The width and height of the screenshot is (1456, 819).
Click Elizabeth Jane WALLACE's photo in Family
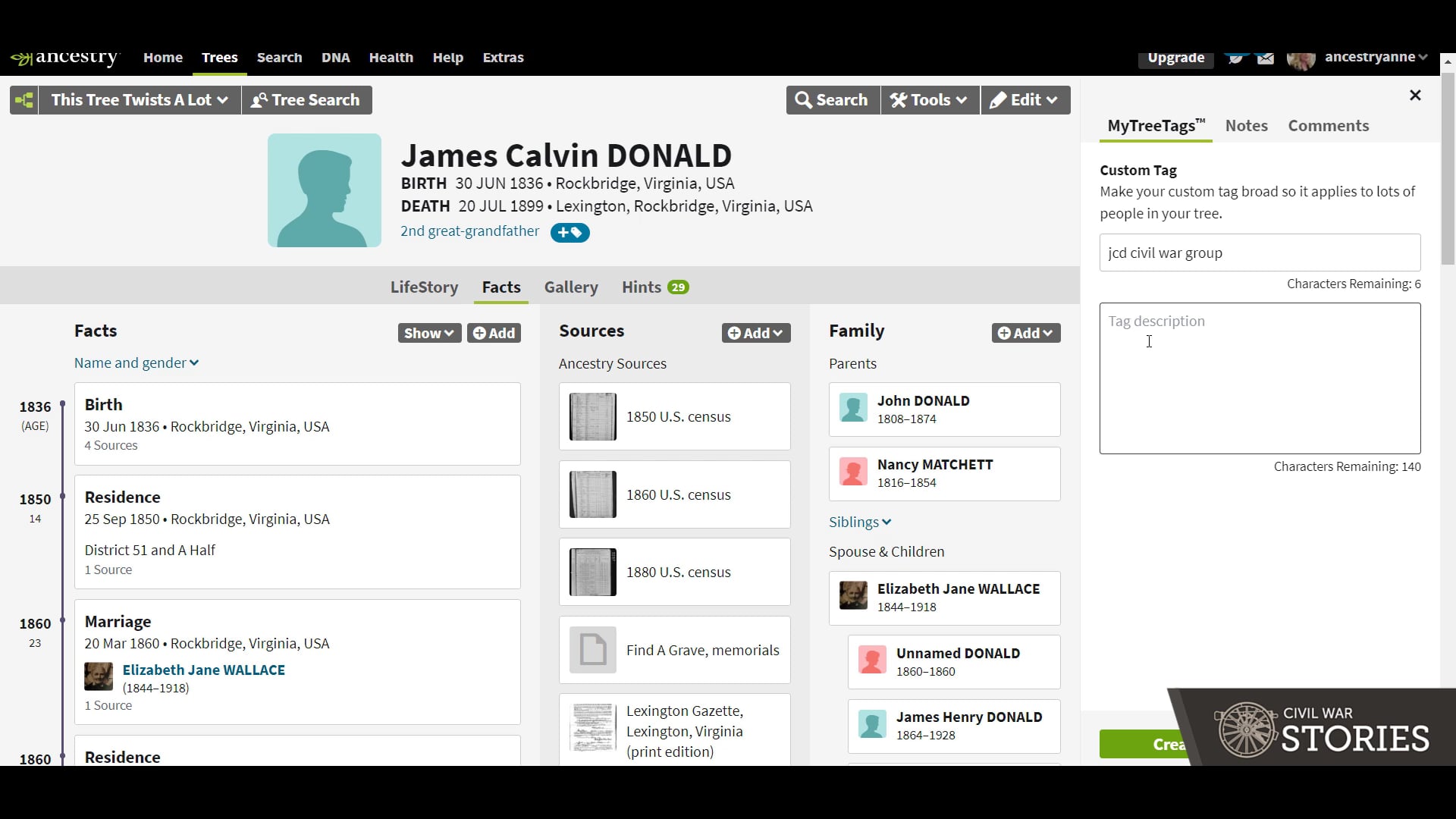853,596
